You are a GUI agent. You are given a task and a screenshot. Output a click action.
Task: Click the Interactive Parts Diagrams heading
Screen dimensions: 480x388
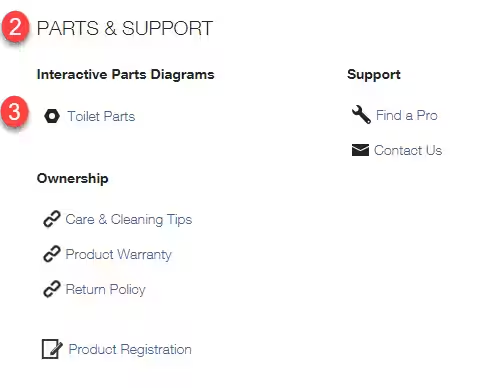click(x=126, y=74)
